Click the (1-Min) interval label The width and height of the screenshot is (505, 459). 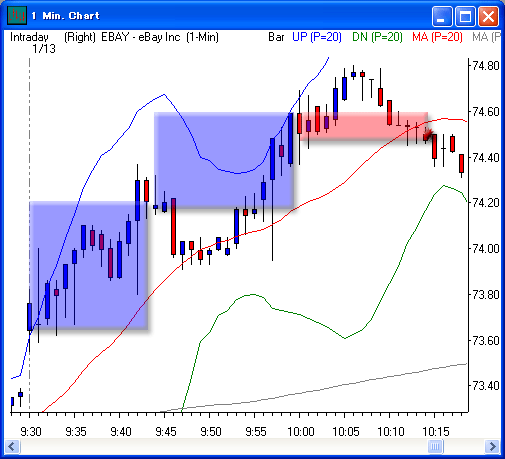[202, 37]
